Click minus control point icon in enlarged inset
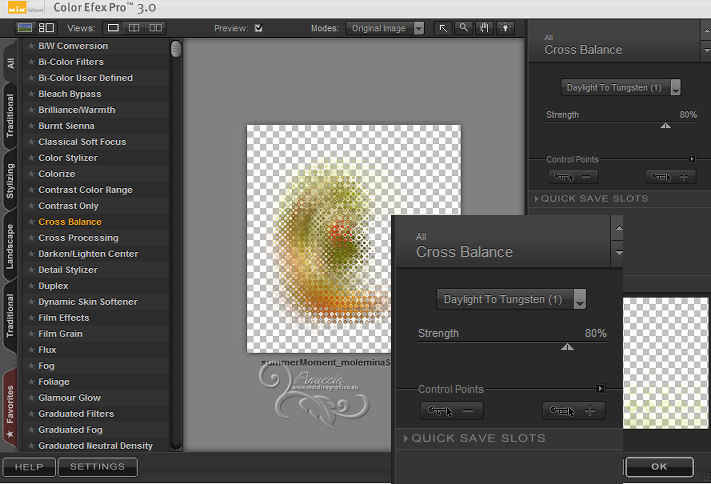This screenshot has width=711, height=484. [x=451, y=411]
